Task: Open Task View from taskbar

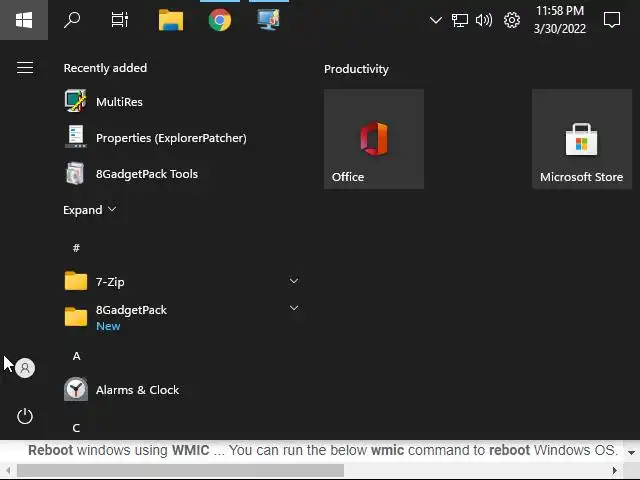Action: click(120, 20)
